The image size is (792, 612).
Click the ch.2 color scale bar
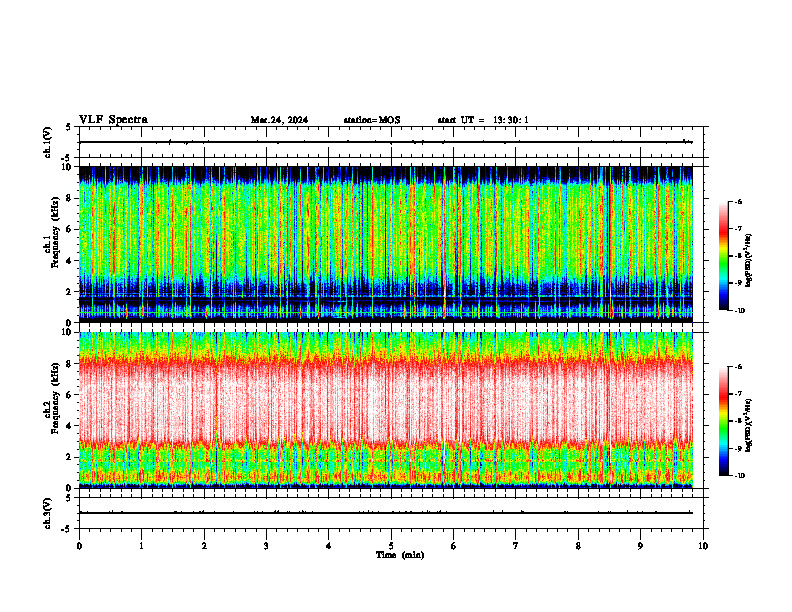tap(723, 421)
